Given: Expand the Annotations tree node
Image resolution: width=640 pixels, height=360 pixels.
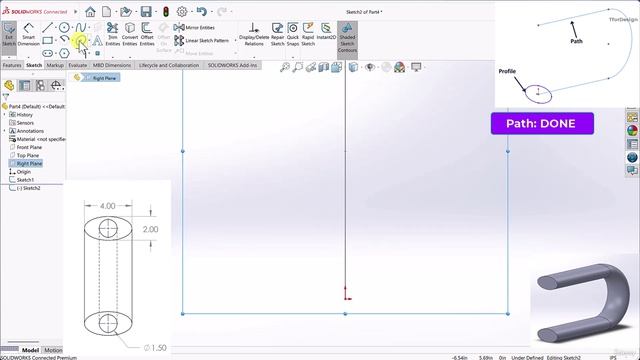Looking at the screenshot, I should (x=4, y=131).
